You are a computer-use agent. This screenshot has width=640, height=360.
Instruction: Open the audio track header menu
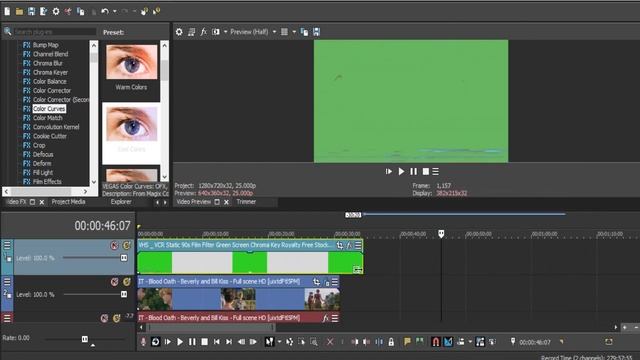point(7,318)
